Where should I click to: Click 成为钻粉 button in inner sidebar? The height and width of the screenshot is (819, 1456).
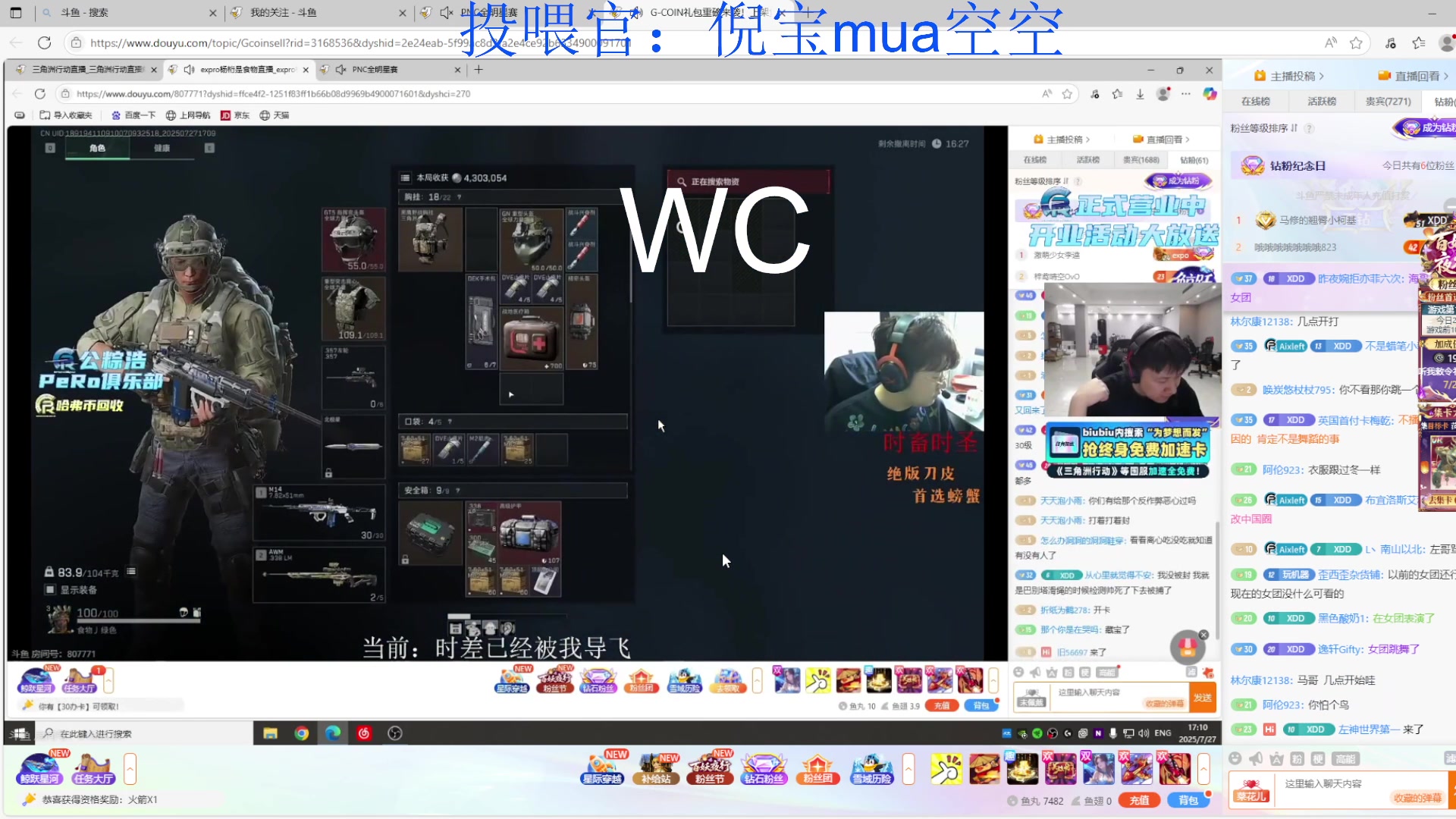(x=1178, y=180)
